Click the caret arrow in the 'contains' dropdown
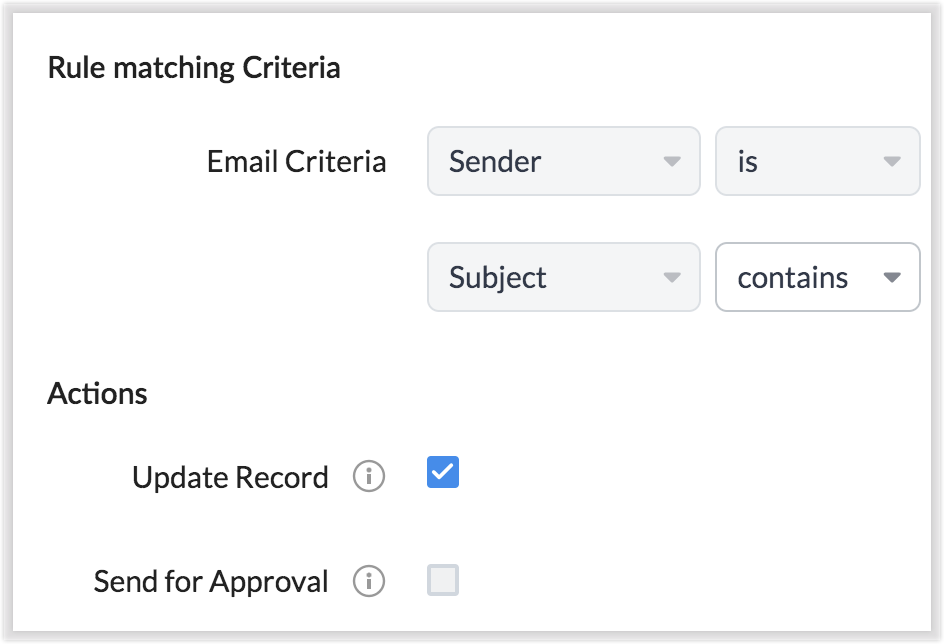944x644 pixels. (892, 277)
